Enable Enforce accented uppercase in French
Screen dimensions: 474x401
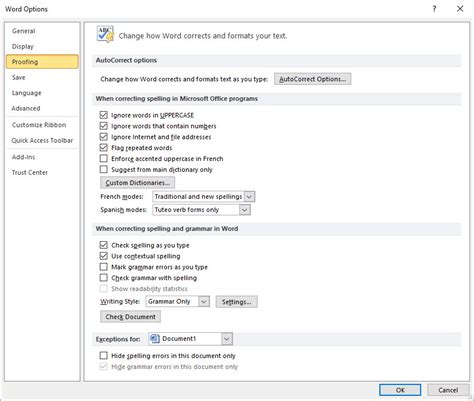click(104, 158)
